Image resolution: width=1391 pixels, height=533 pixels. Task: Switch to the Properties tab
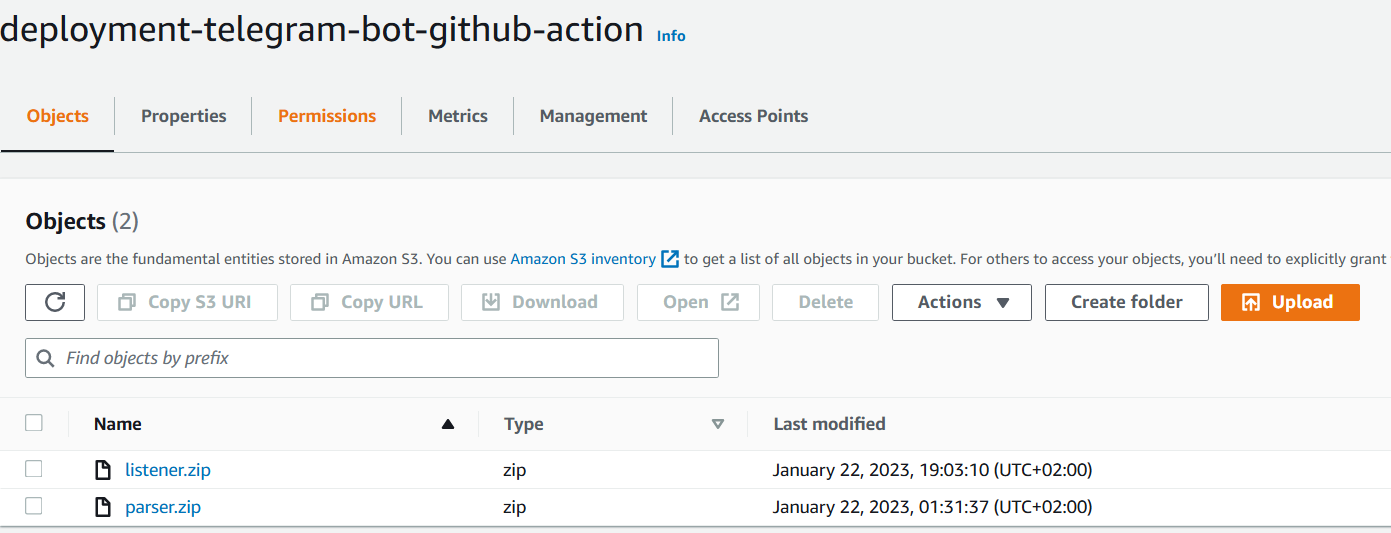click(183, 116)
